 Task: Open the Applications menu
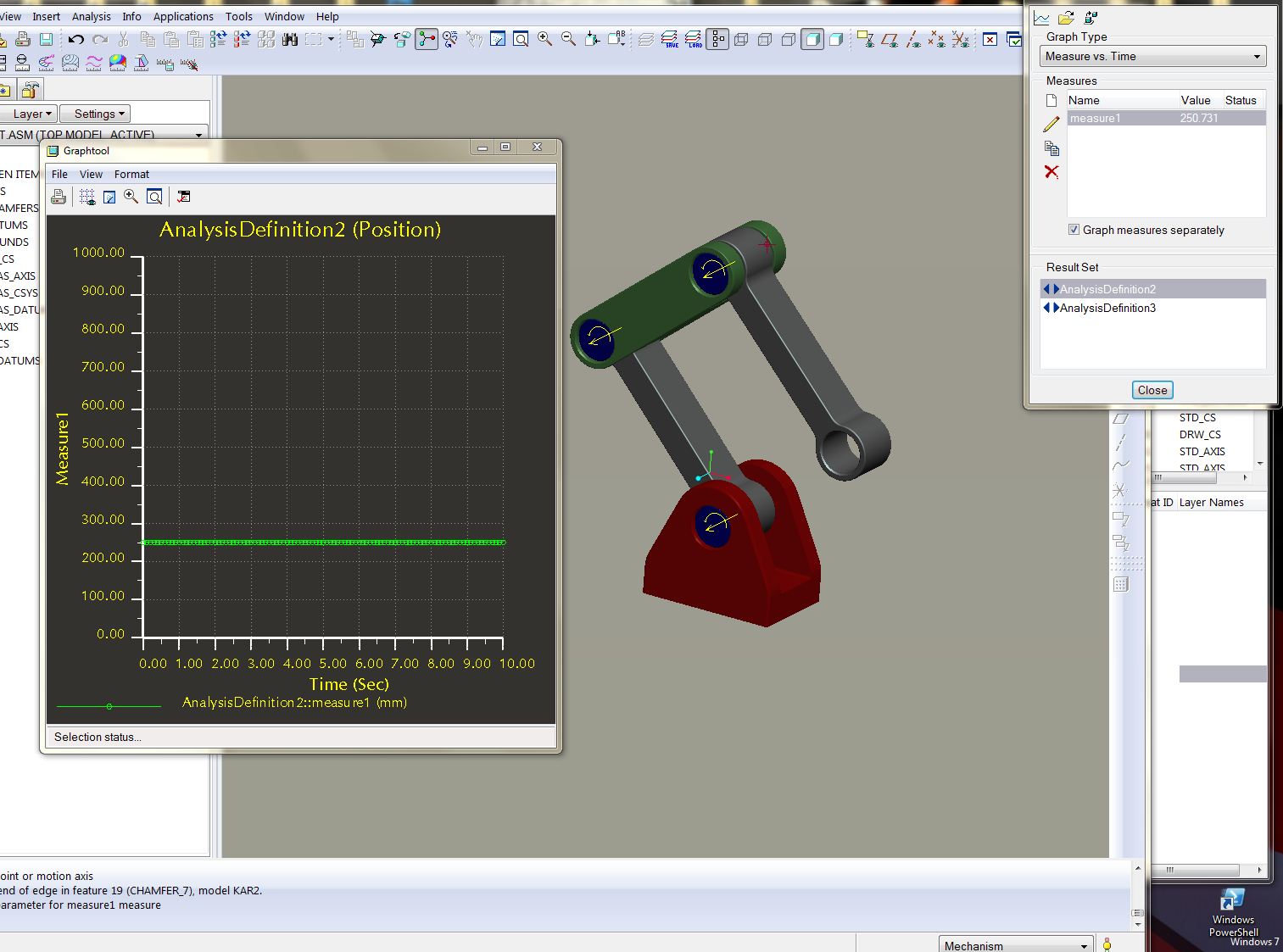pyautogui.click(x=183, y=16)
